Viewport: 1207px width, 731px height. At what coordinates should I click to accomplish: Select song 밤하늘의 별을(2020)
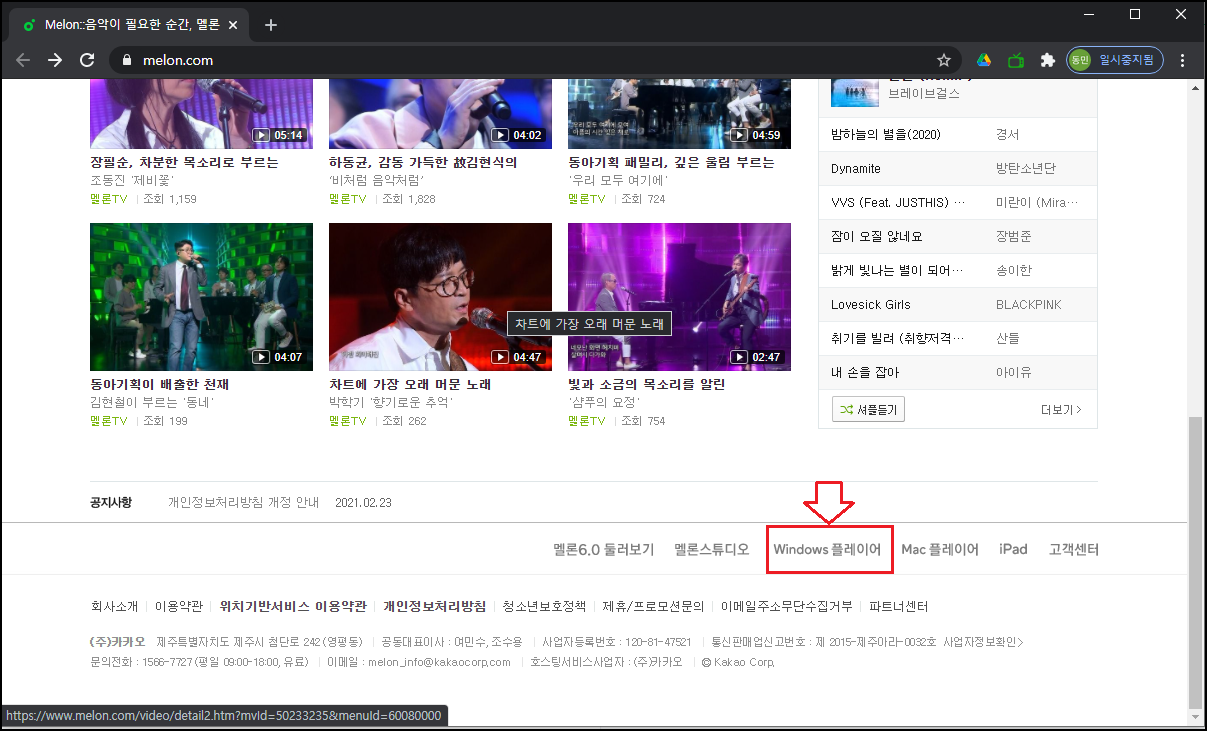pos(886,134)
